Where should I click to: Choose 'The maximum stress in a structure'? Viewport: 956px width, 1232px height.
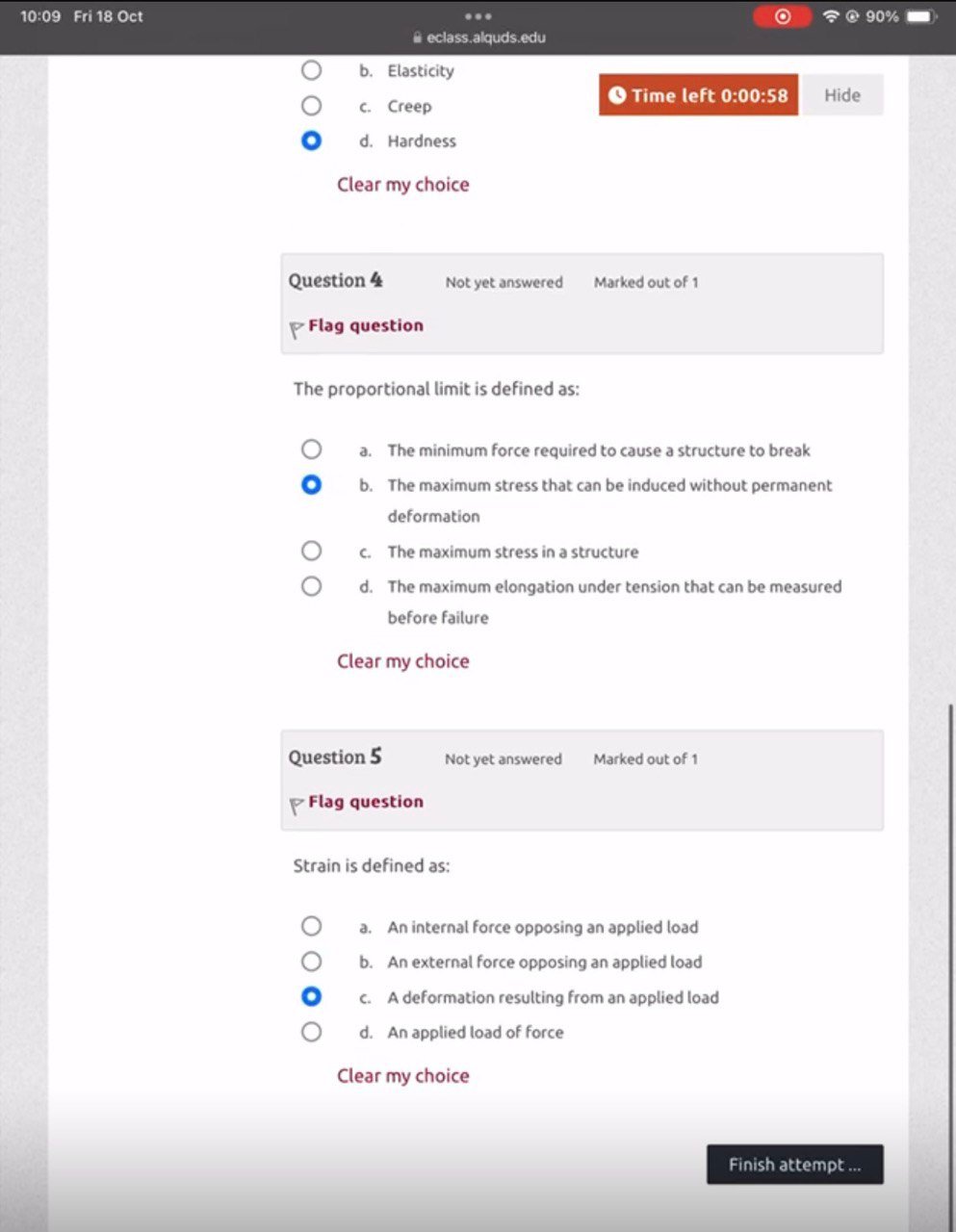[x=311, y=552]
